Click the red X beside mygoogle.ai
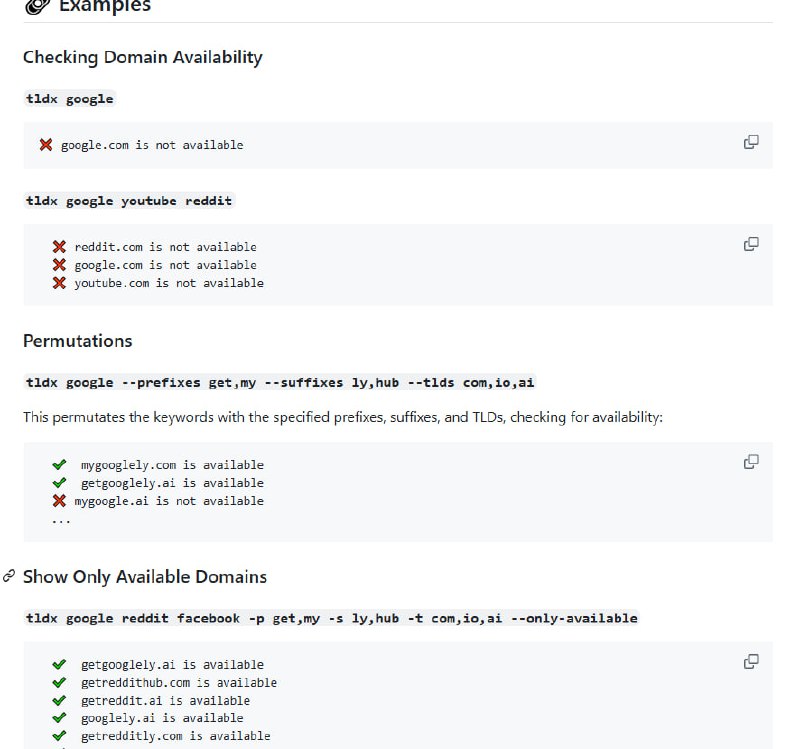800x749 pixels. coord(59,501)
